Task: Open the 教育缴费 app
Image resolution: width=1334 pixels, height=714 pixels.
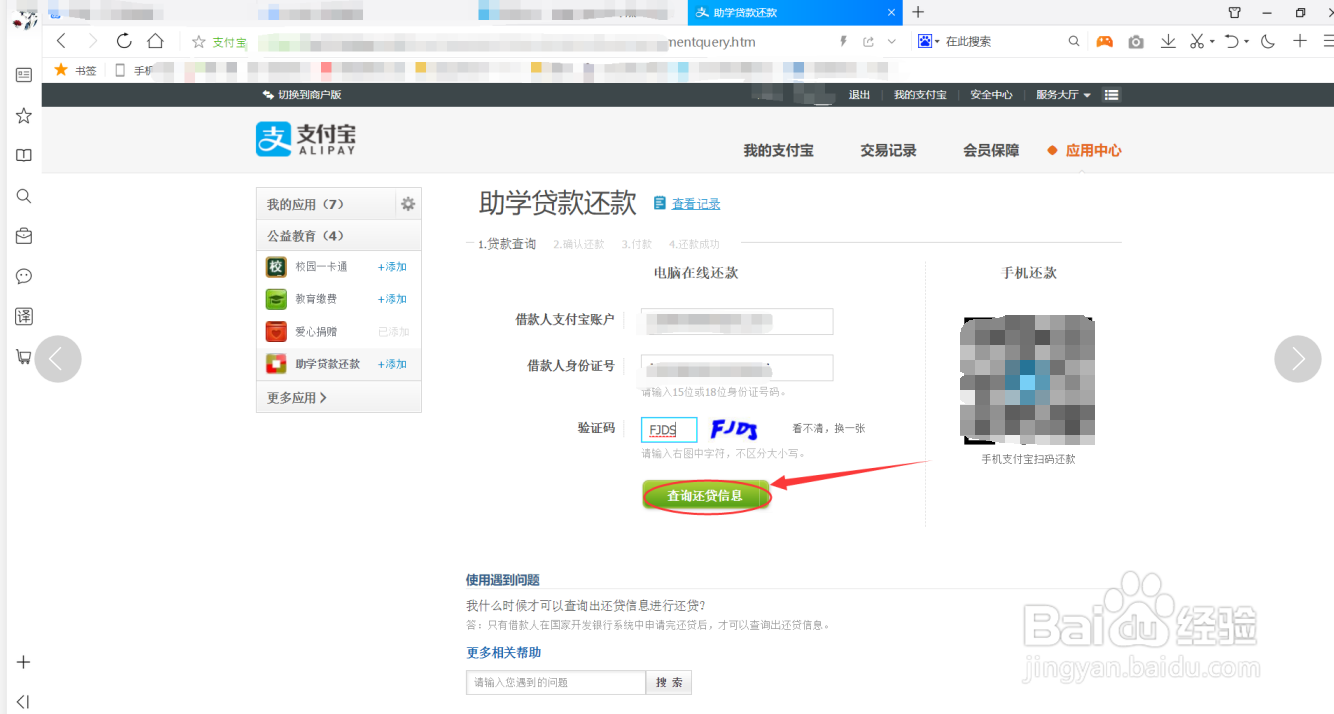Action: 315,299
